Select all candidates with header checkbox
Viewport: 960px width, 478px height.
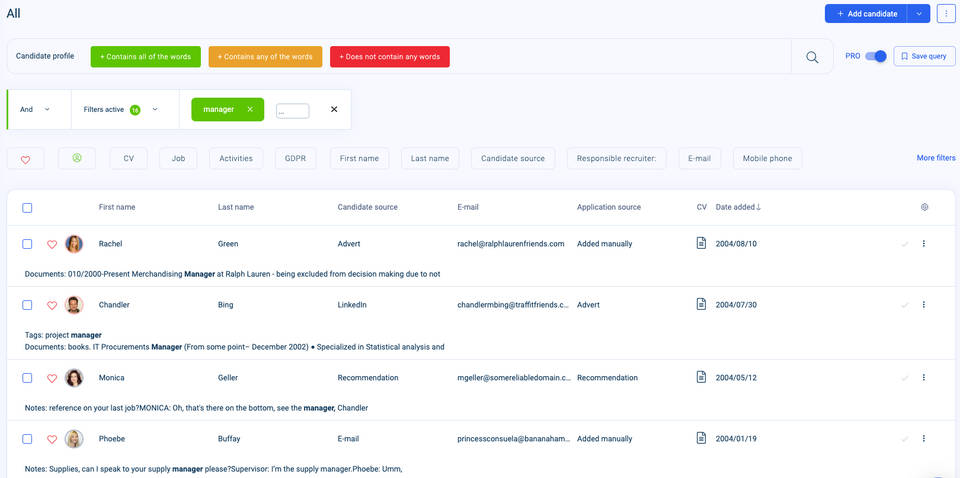tap(27, 208)
